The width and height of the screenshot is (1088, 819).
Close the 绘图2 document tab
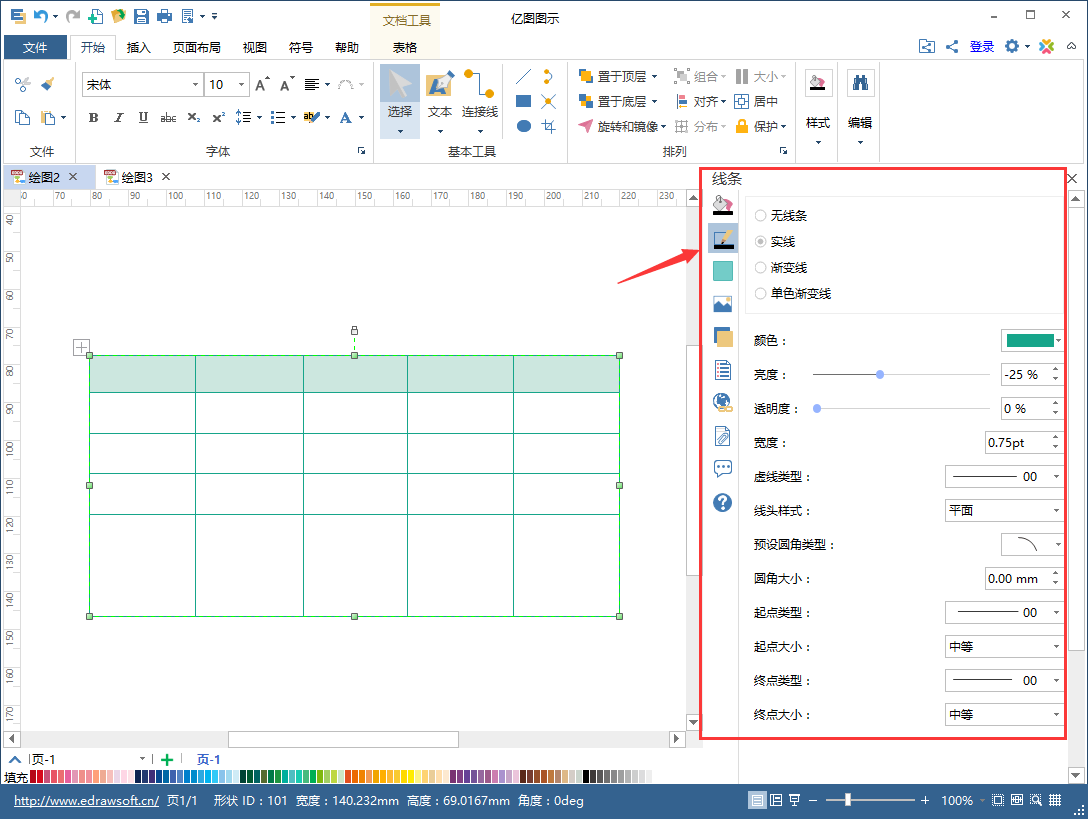pos(73,177)
